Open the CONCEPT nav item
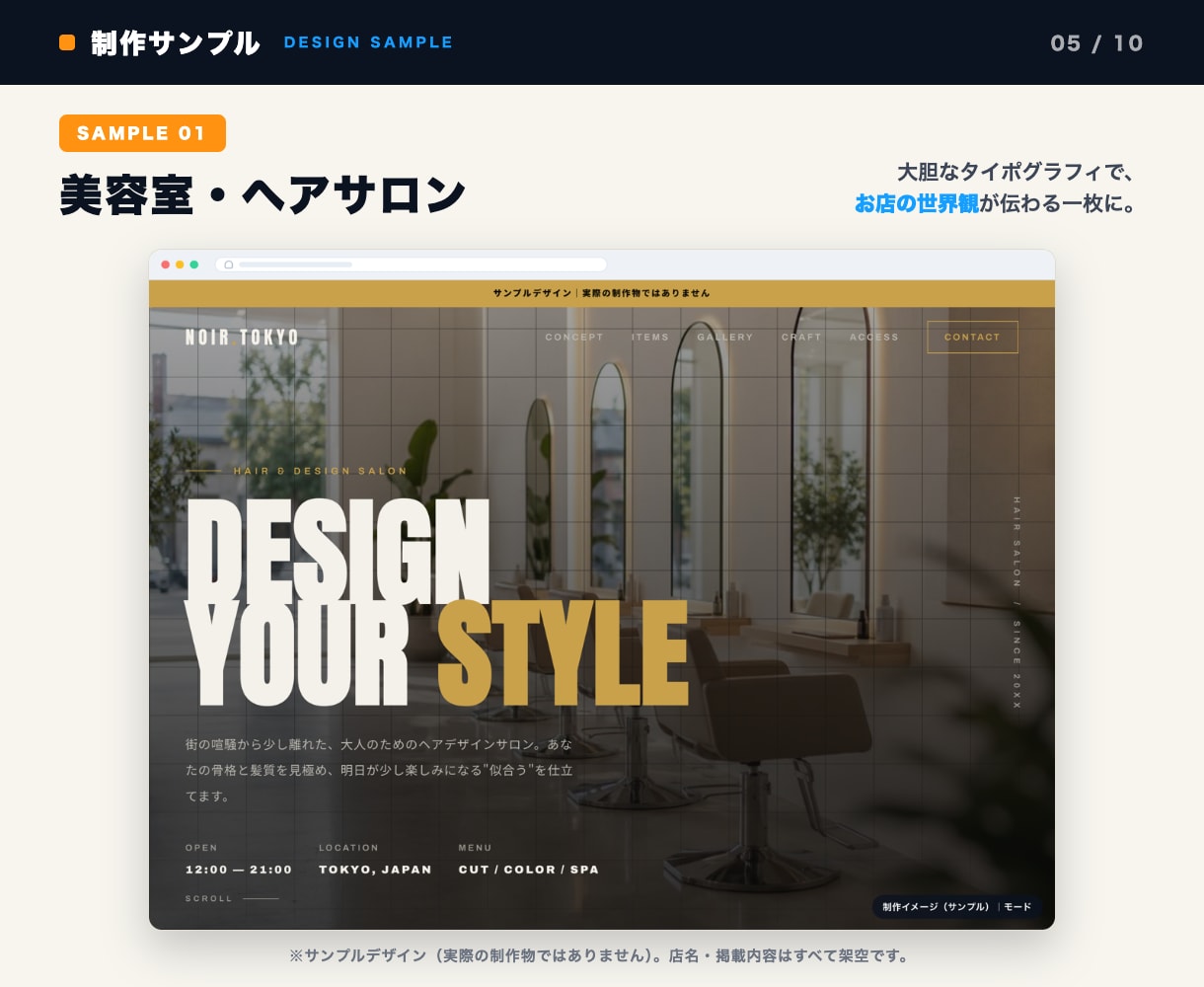The image size is (1204, 987). 573,338
